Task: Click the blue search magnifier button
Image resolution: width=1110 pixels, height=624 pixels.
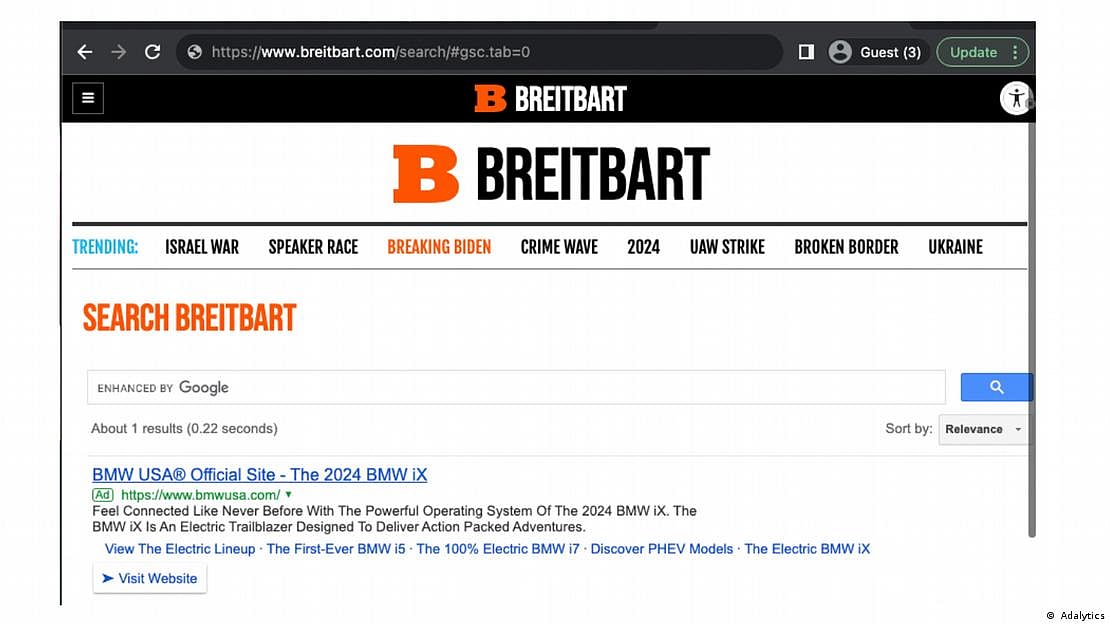Action: click(996, 387)
